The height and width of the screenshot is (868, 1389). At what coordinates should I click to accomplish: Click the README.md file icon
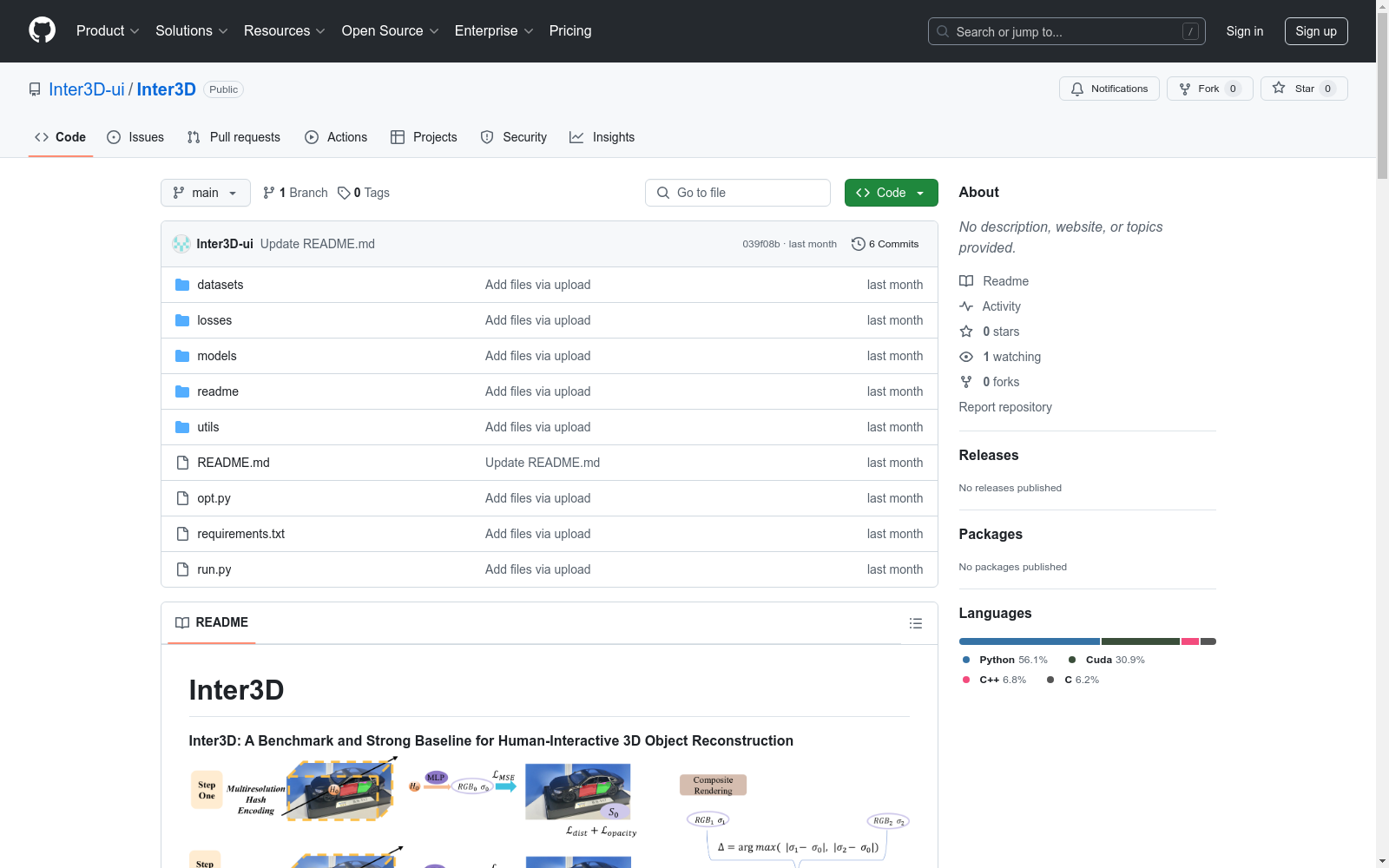[182, 463]
